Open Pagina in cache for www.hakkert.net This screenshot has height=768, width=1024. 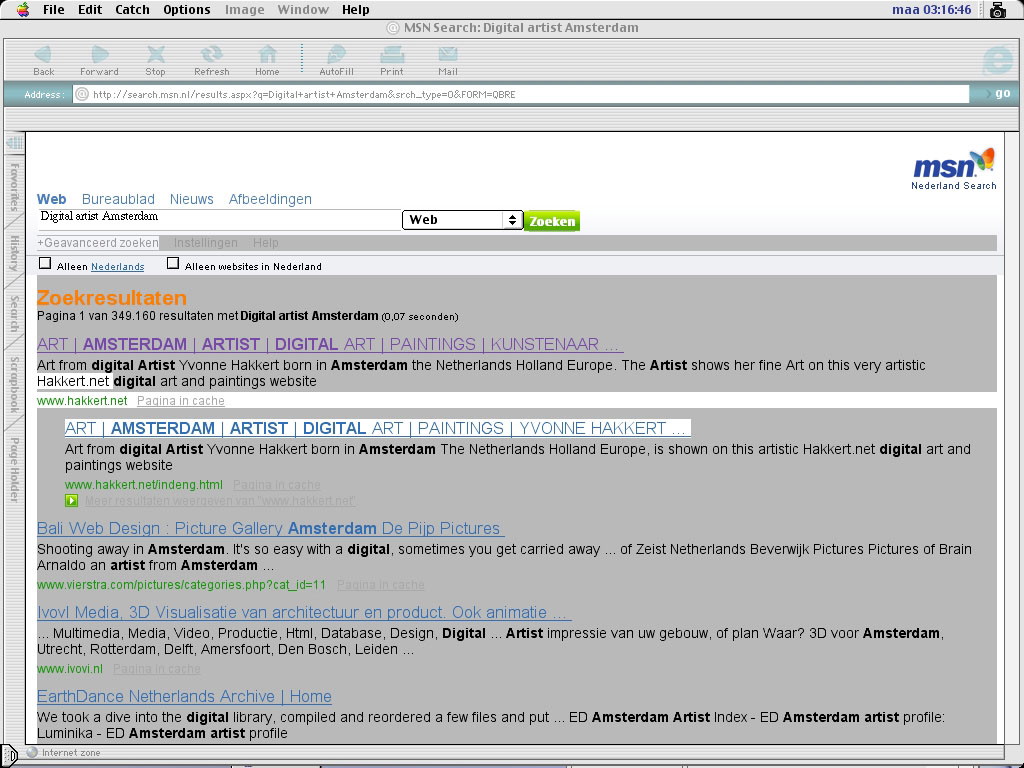click(181, 401)
